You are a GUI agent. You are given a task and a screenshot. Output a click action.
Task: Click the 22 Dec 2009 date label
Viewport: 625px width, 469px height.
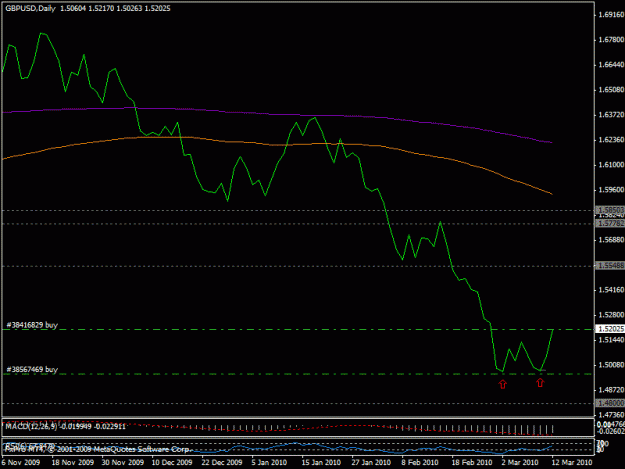(222, 462)
